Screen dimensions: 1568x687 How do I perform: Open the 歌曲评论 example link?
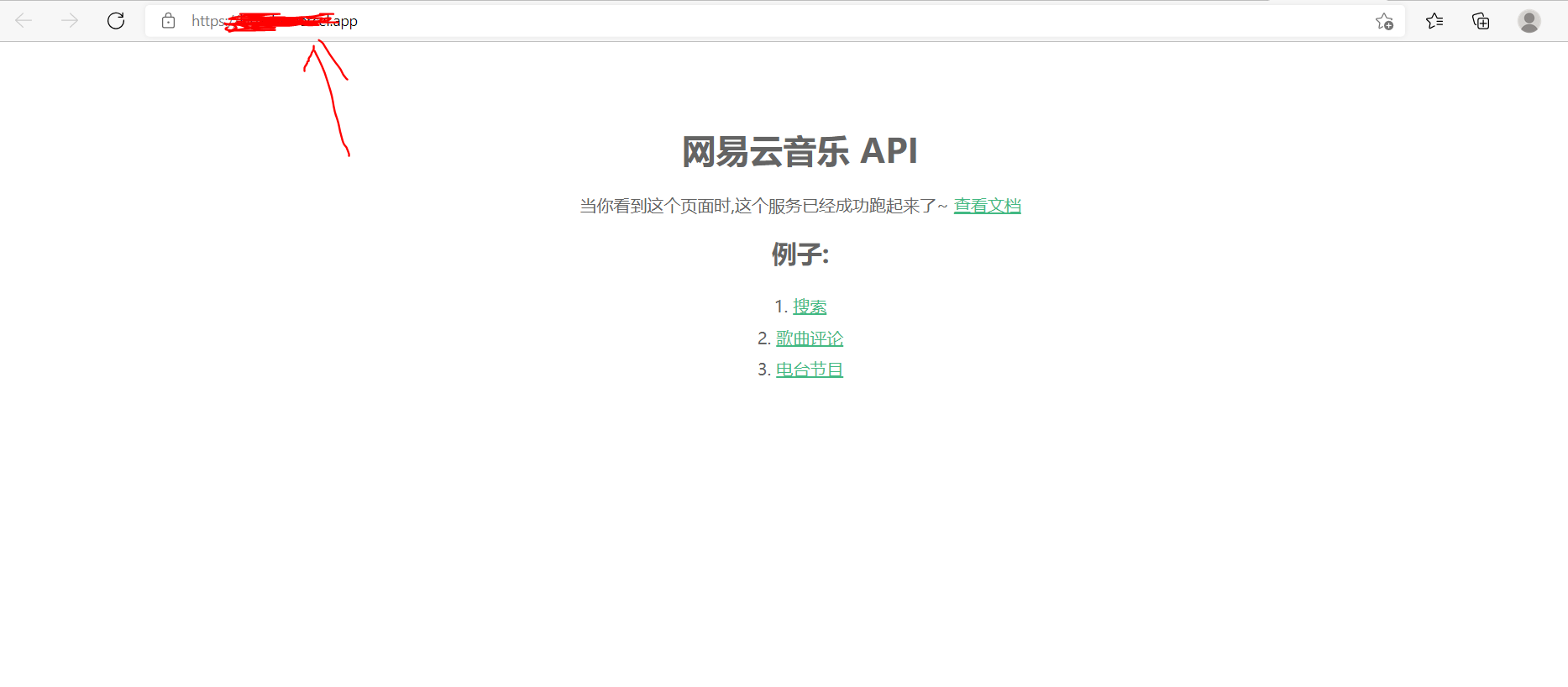tap(810, 338)
